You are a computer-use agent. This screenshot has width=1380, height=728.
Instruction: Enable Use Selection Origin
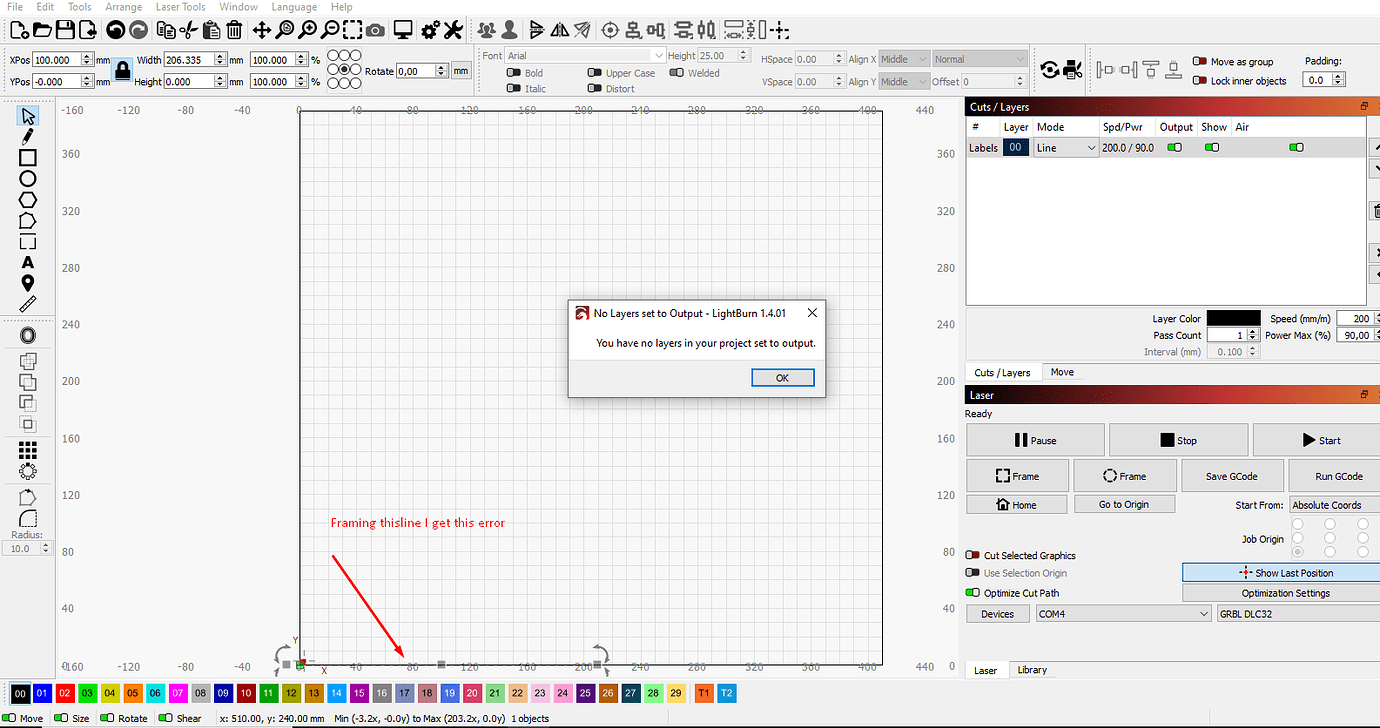[x=970, y=573]
